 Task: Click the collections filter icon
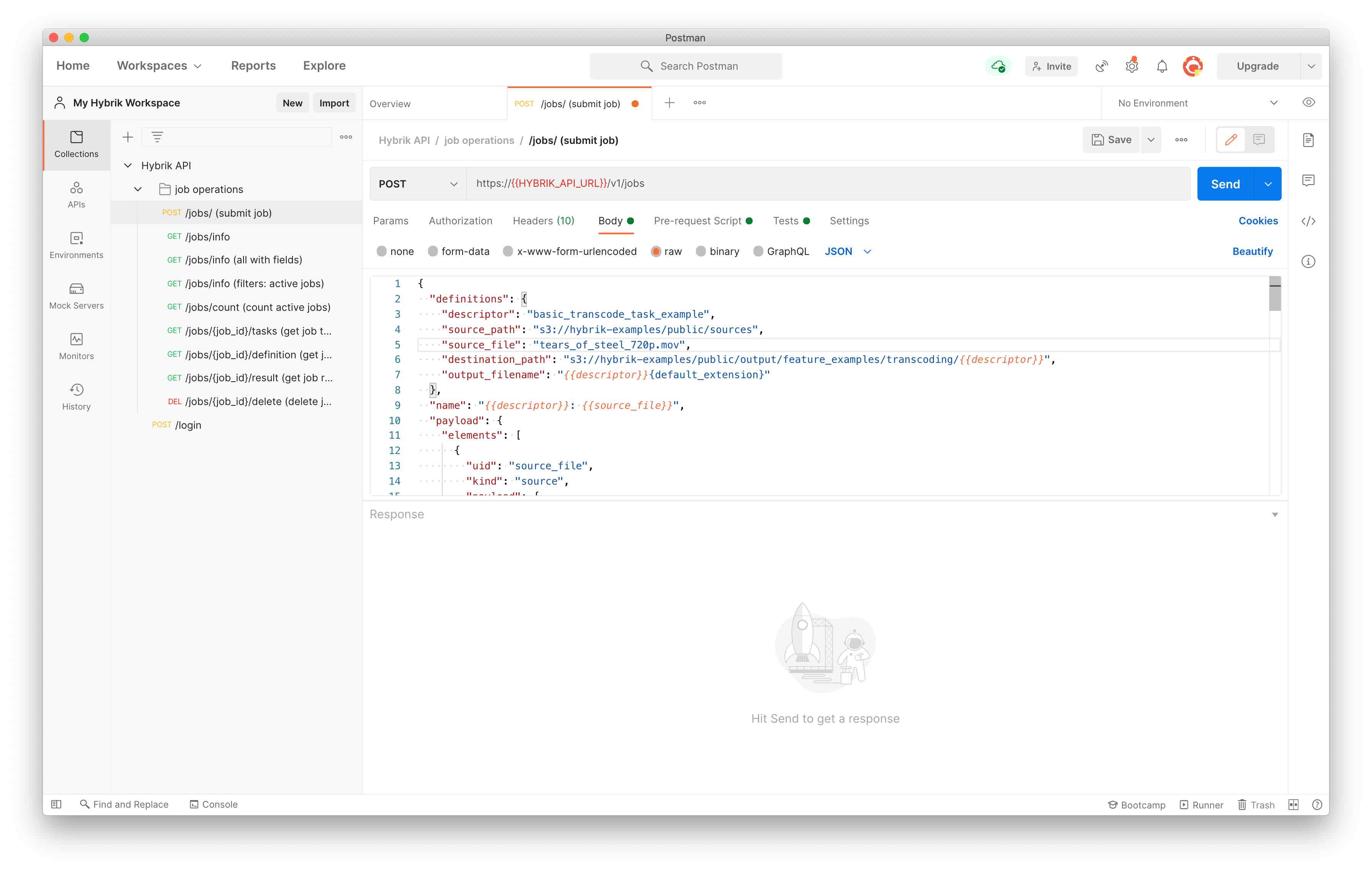157,137
